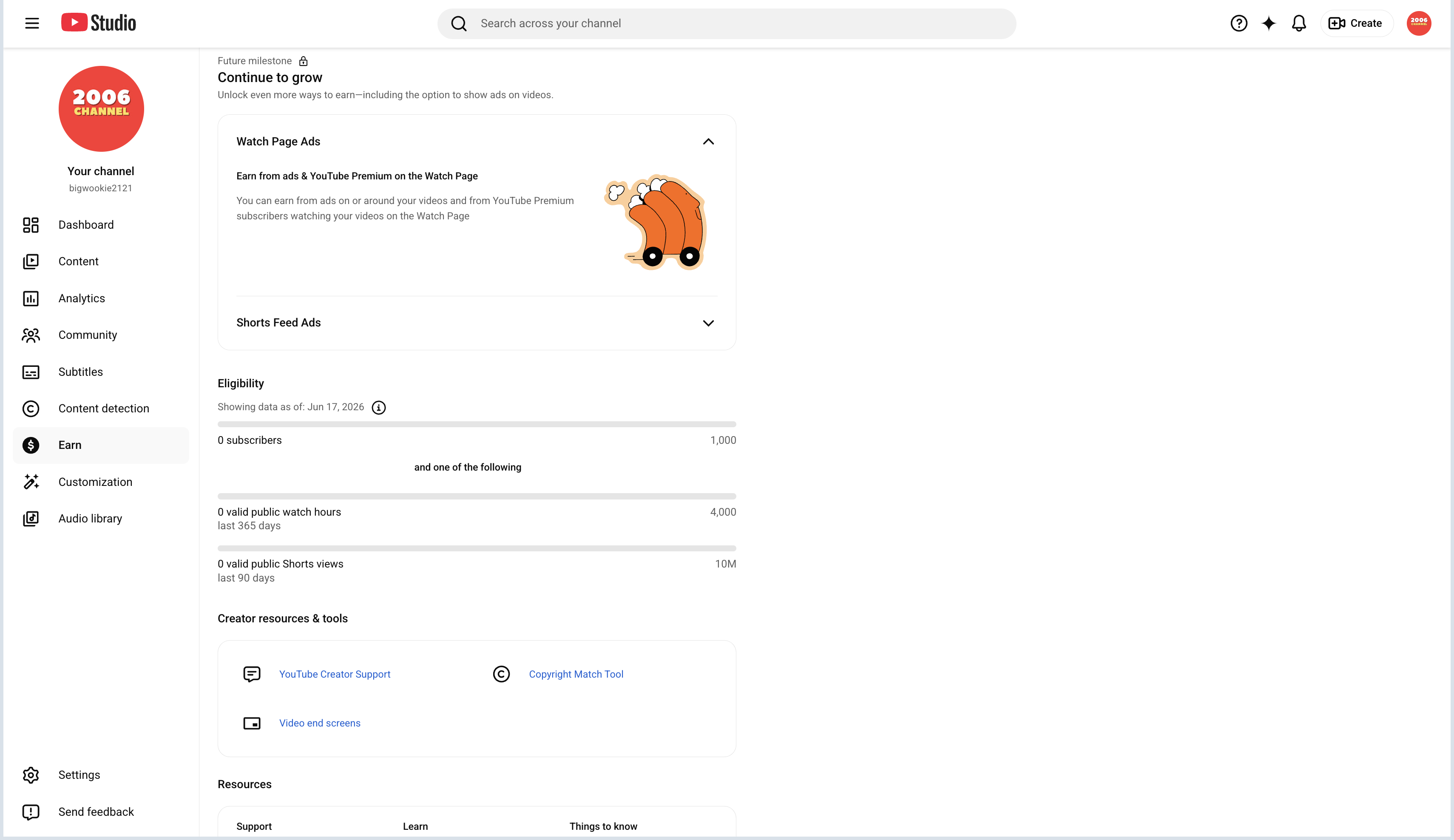Click the Watch Page Ads heading

pos(278,141)
